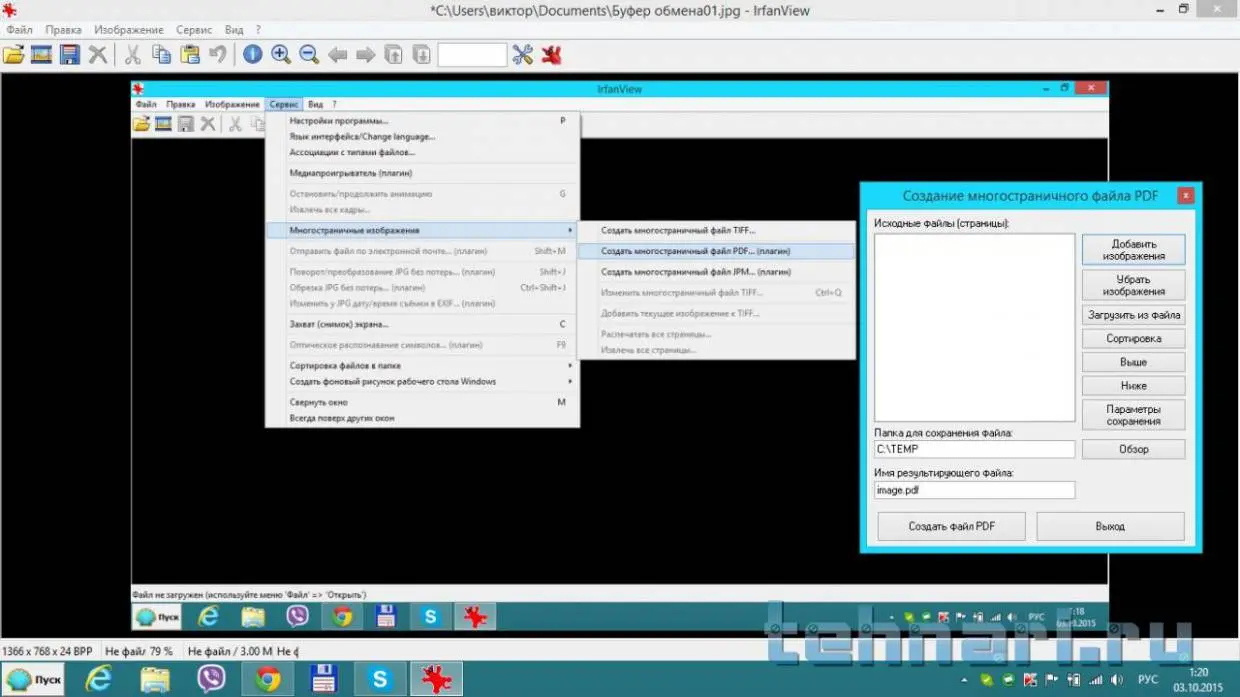Click the РУС language indicator in system tray
Screen dimensions: 1240x697
click(x=1148, y=680)
